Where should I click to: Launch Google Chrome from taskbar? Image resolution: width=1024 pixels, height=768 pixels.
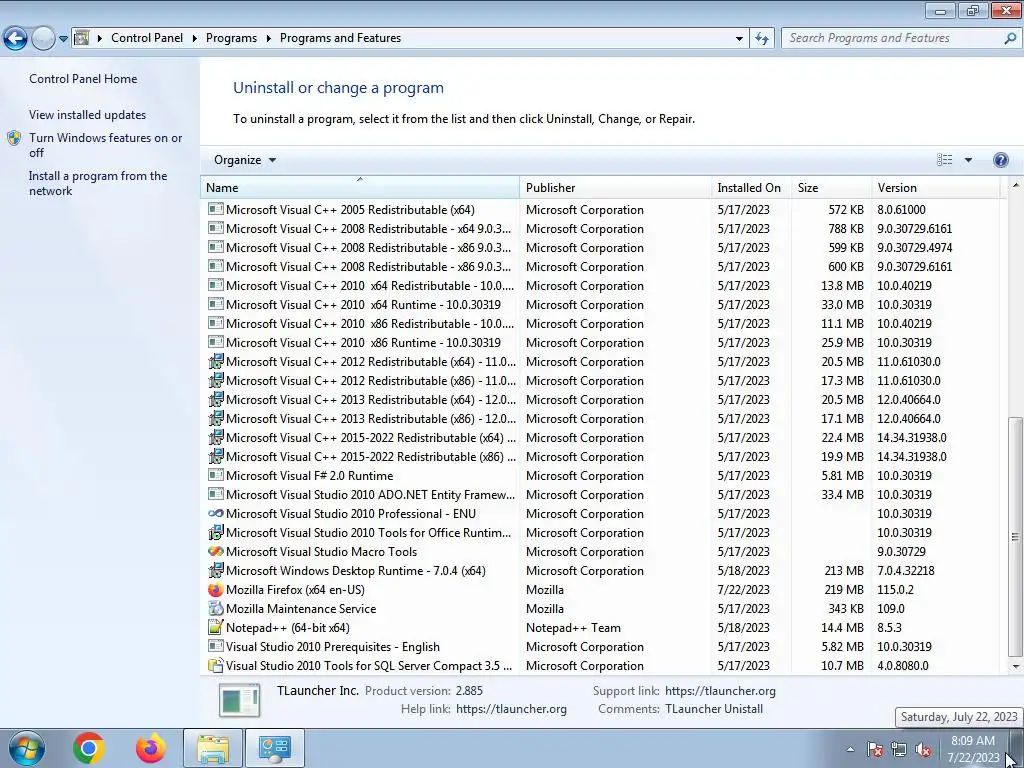89,748
